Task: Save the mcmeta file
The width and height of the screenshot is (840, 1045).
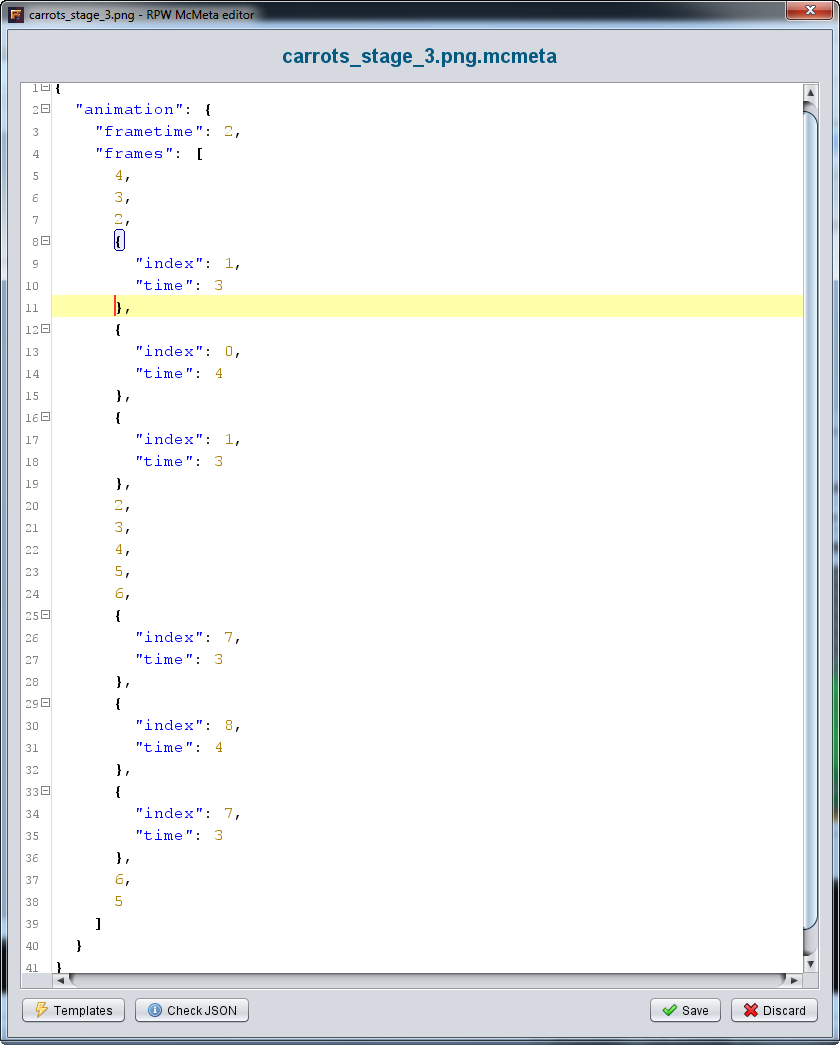Action: [x=685, y=1010]
